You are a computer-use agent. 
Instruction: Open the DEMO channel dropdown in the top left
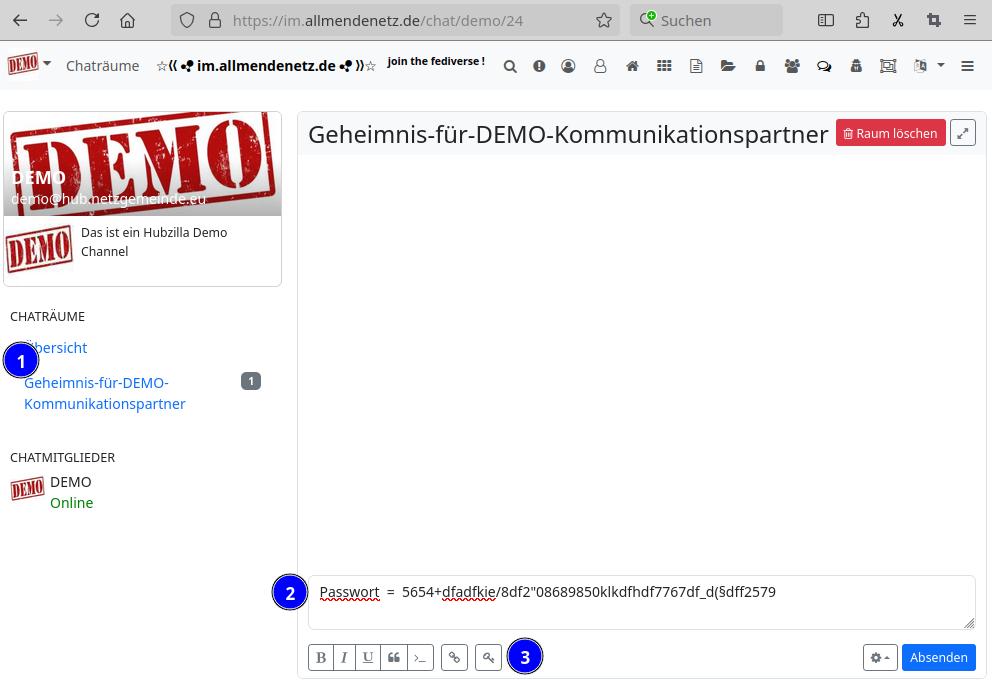(x=29, y=65)
